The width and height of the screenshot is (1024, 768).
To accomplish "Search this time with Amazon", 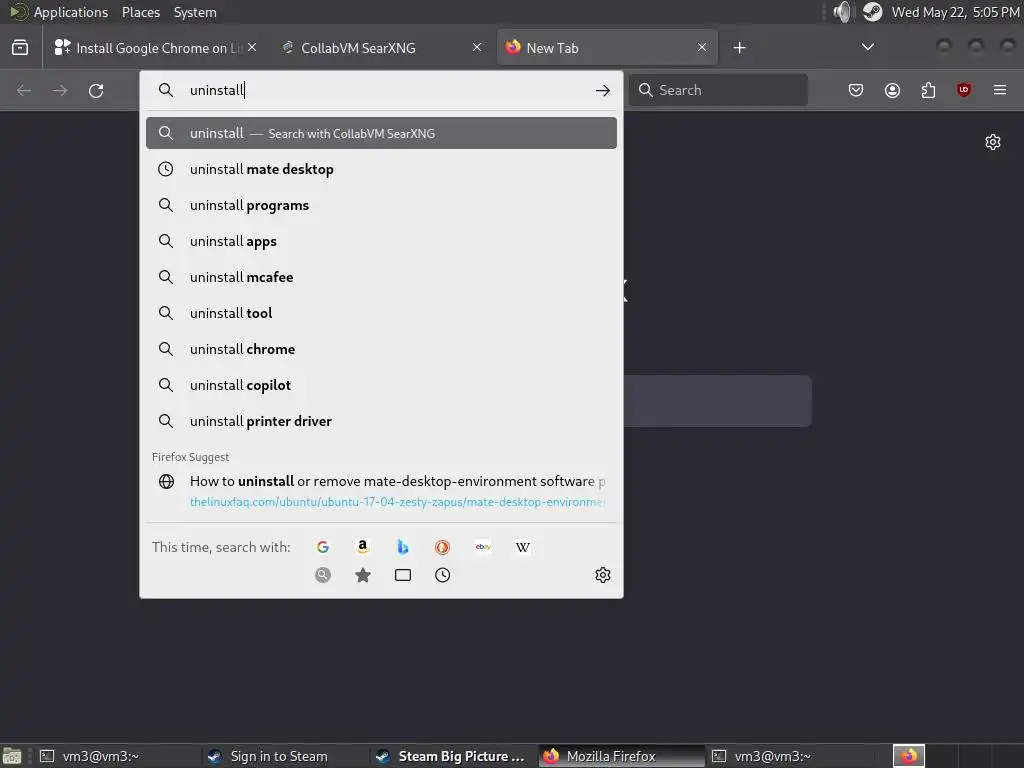I will pos(363,547).
